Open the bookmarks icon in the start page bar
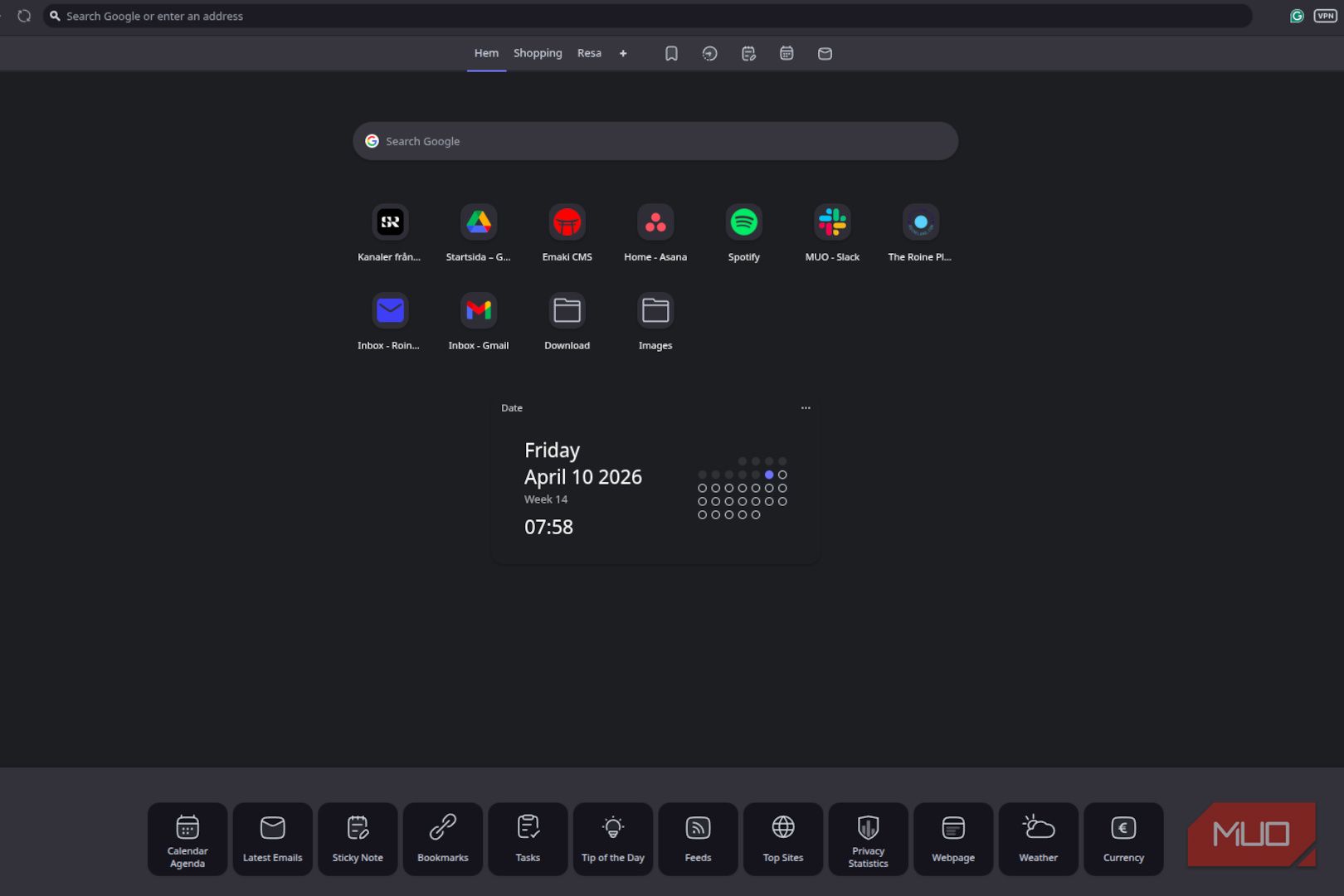1344x896 pixels. coord(671,53)
